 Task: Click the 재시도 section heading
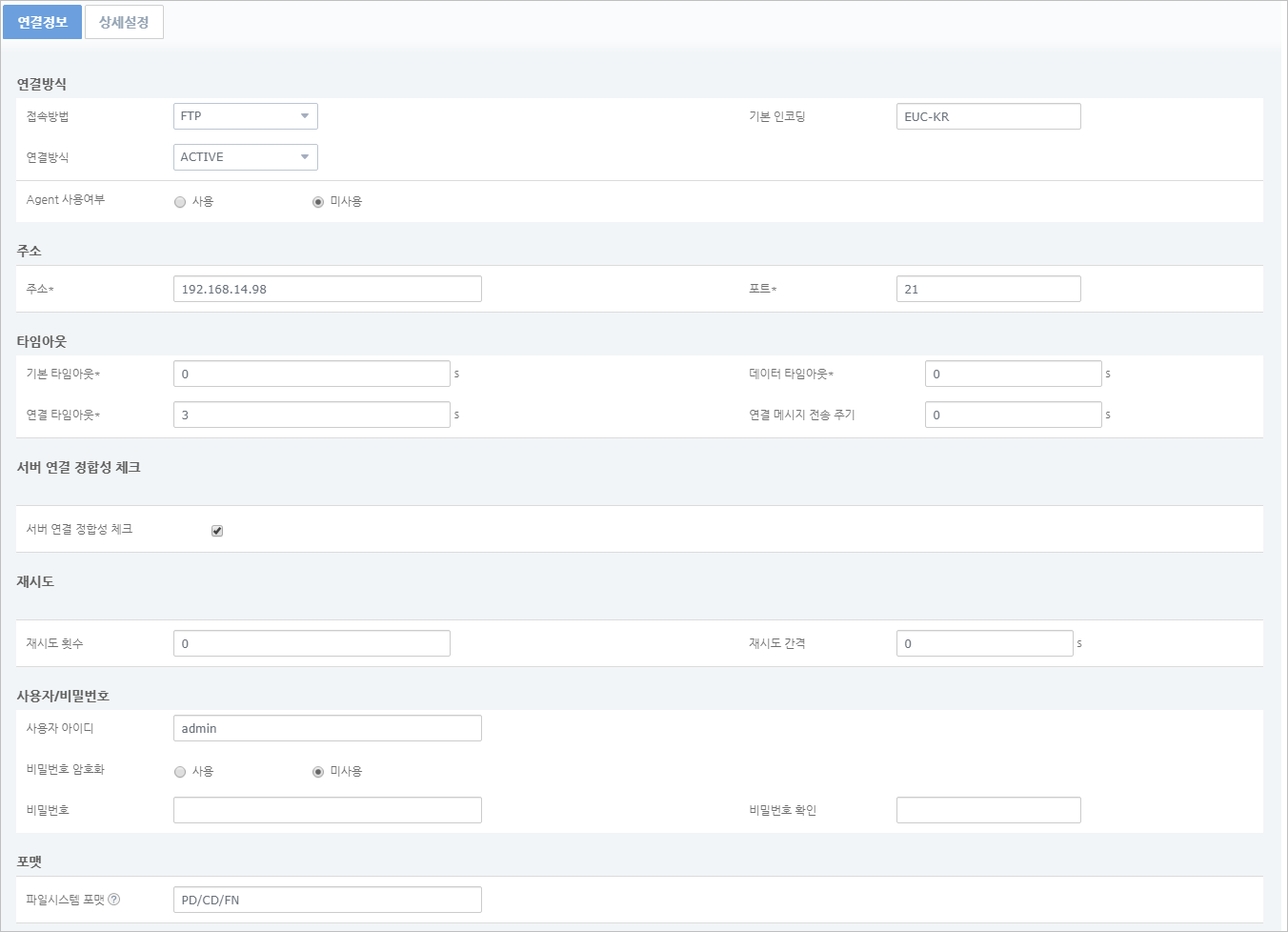[x=35, y=581]
